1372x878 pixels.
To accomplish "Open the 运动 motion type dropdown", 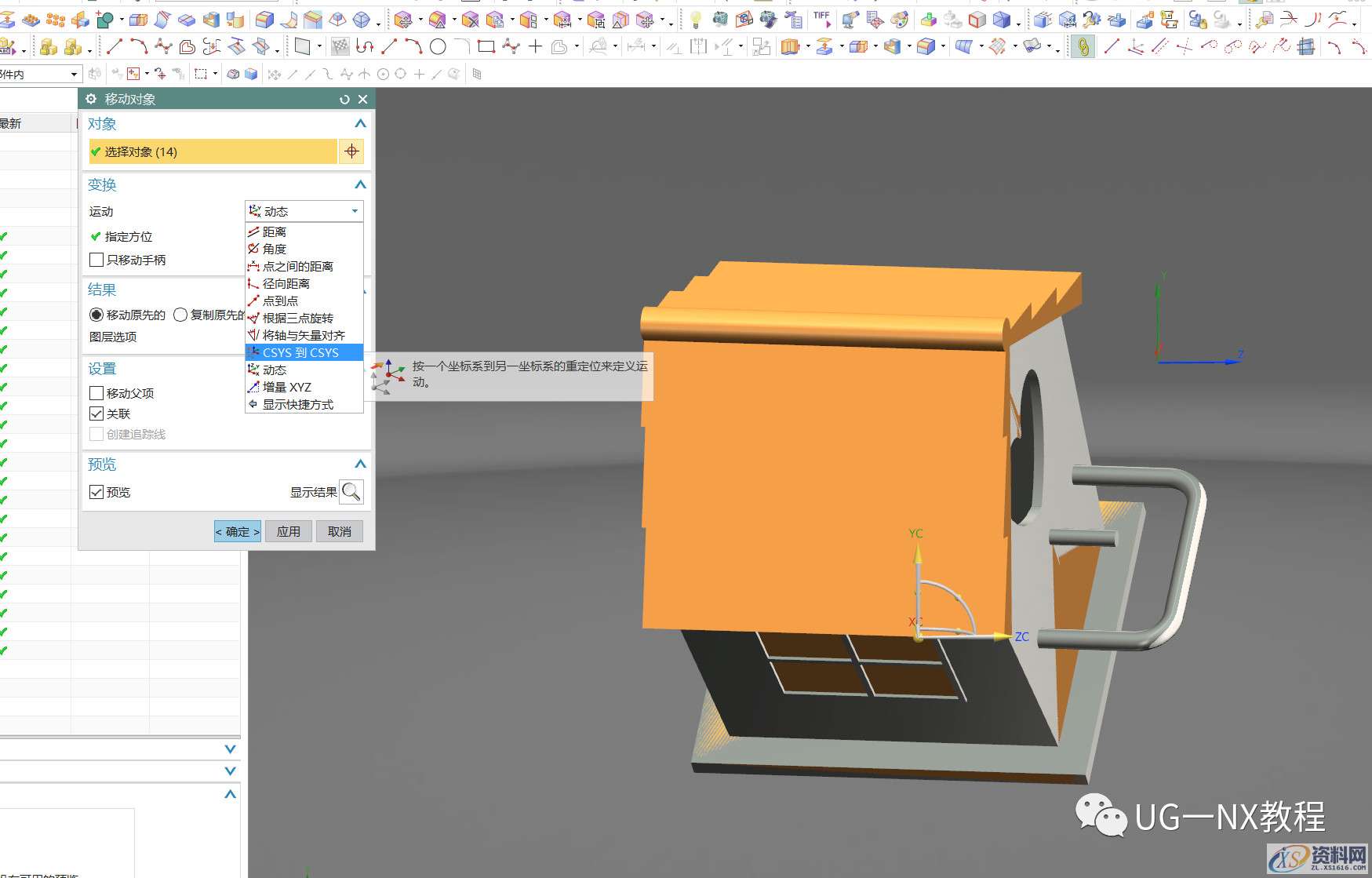I will 304,211.
